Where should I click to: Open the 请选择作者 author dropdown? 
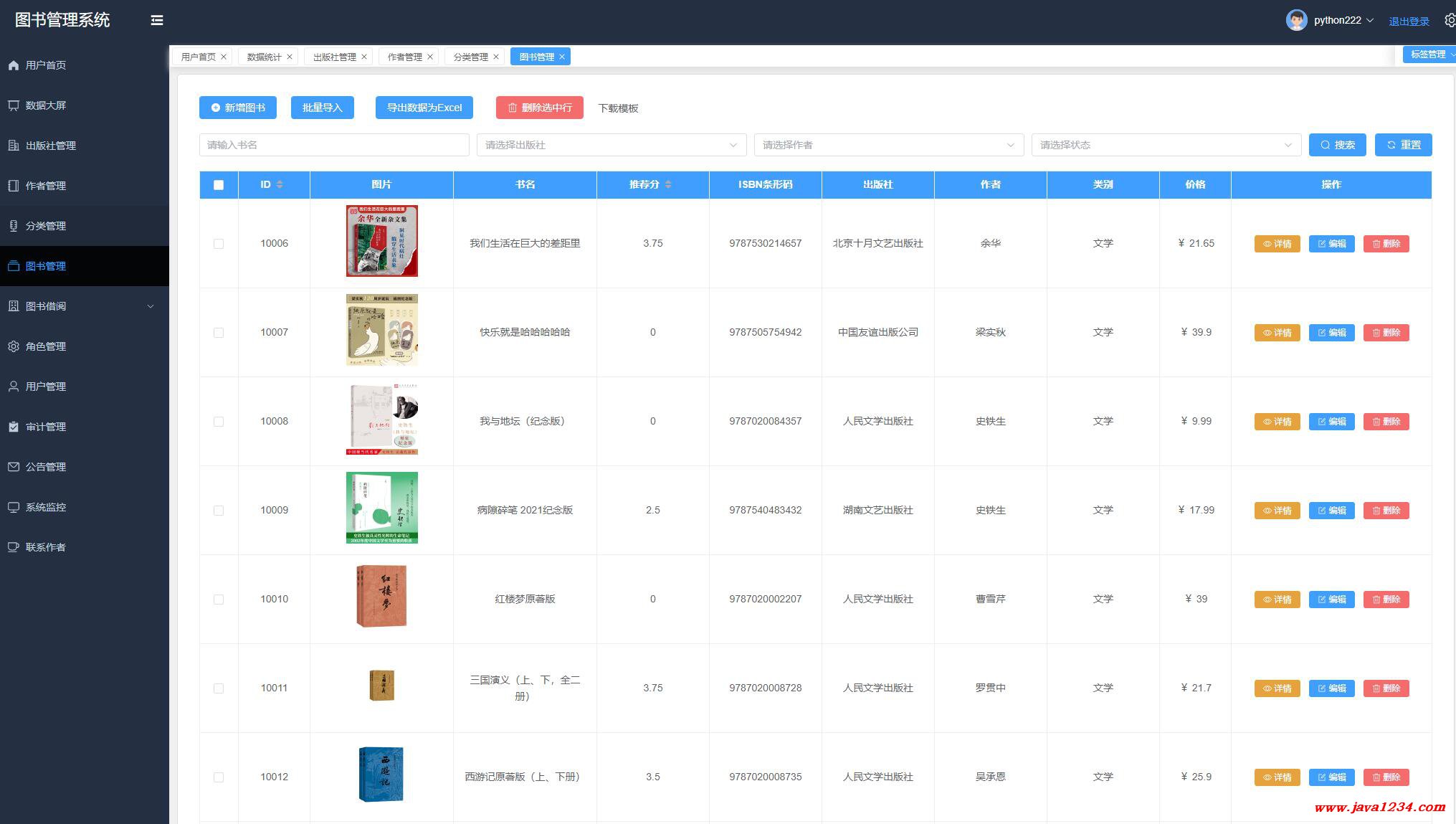click(x=888, y=145)
